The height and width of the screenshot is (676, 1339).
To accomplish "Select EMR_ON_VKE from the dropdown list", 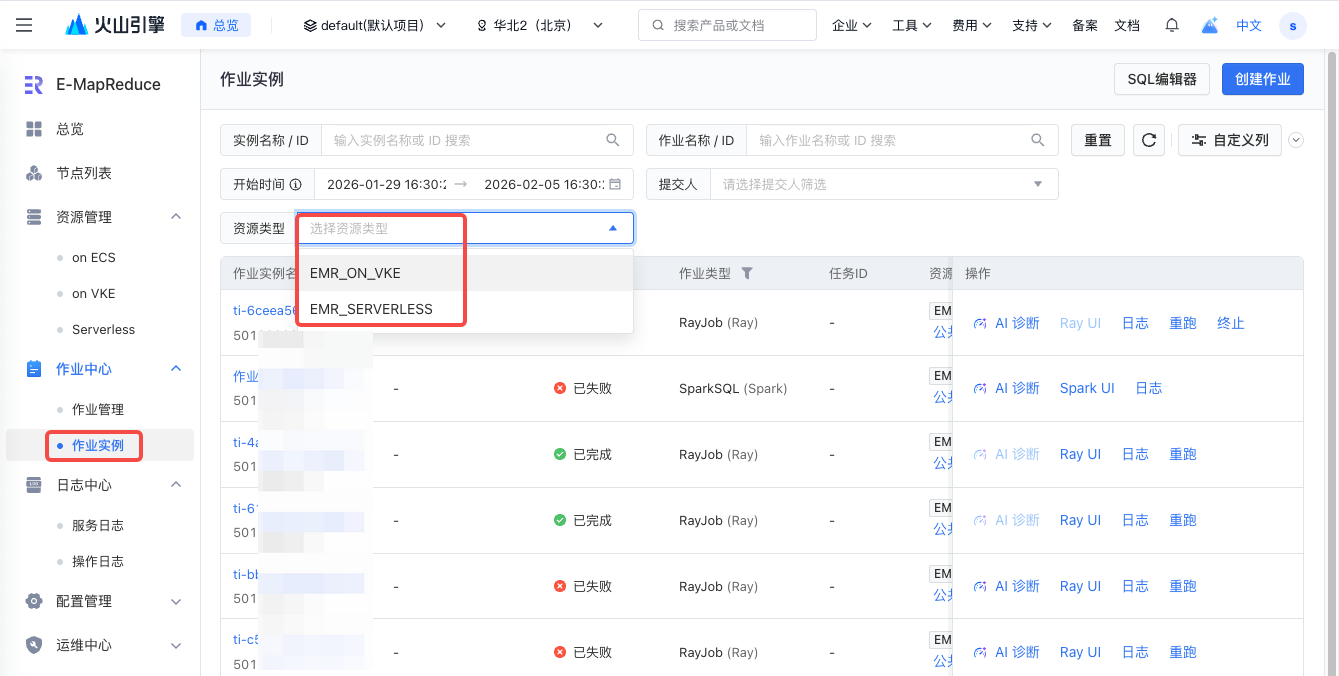I will [x=355, y=273].
